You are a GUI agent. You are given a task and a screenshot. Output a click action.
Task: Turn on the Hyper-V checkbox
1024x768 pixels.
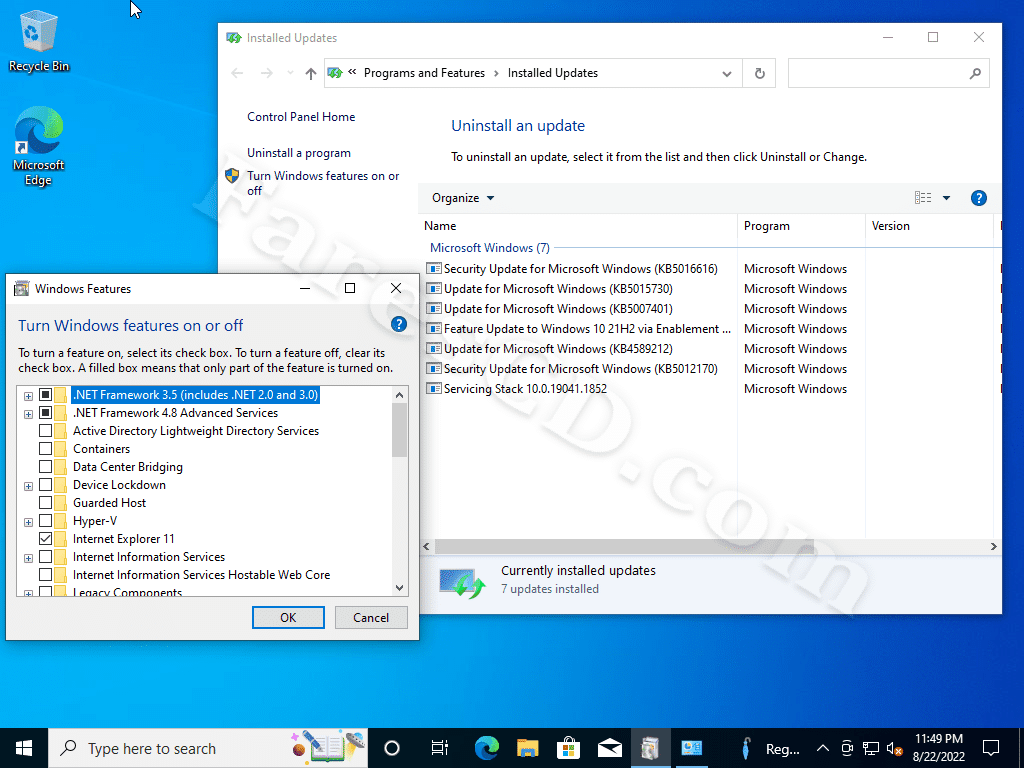click(x=45, y=520)
